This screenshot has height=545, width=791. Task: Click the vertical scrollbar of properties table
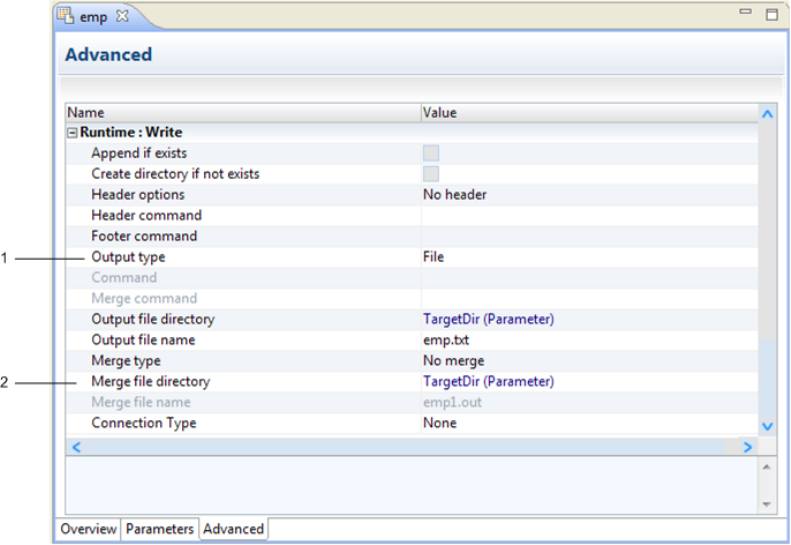coord(767,270)
